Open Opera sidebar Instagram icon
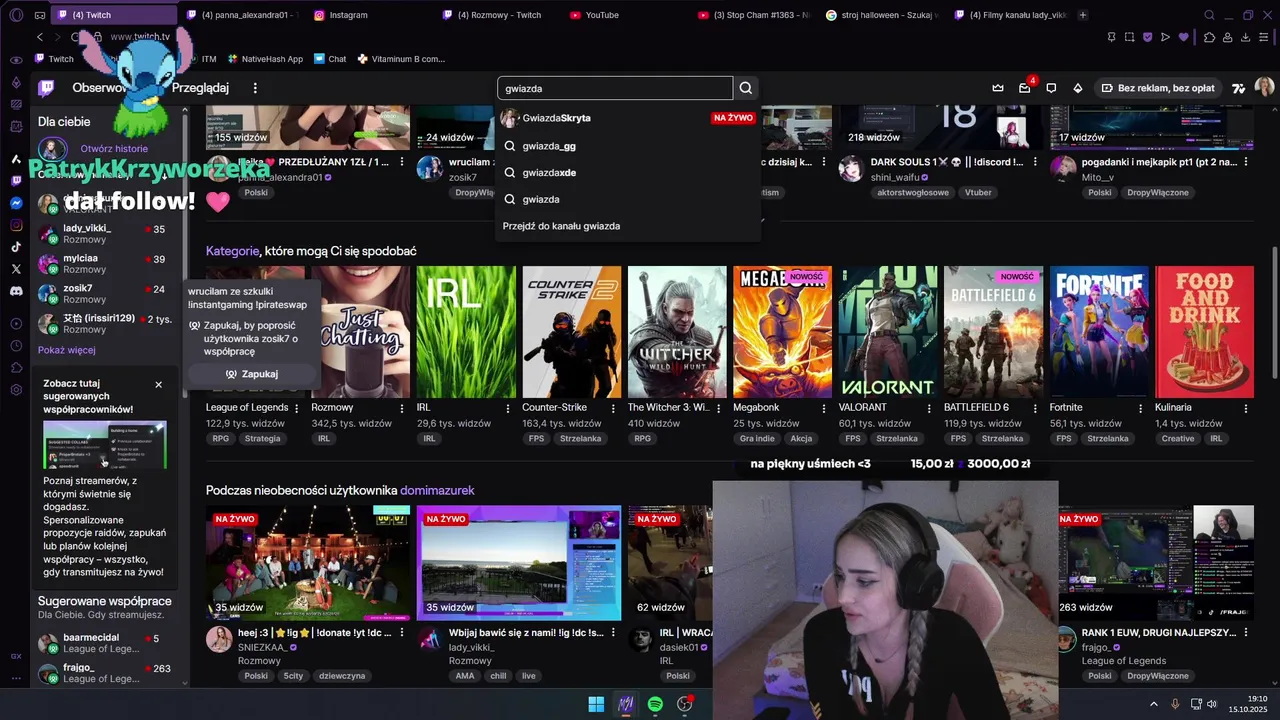The width and height of the screenshot is (1280, 720). click(x=16, y=225)
